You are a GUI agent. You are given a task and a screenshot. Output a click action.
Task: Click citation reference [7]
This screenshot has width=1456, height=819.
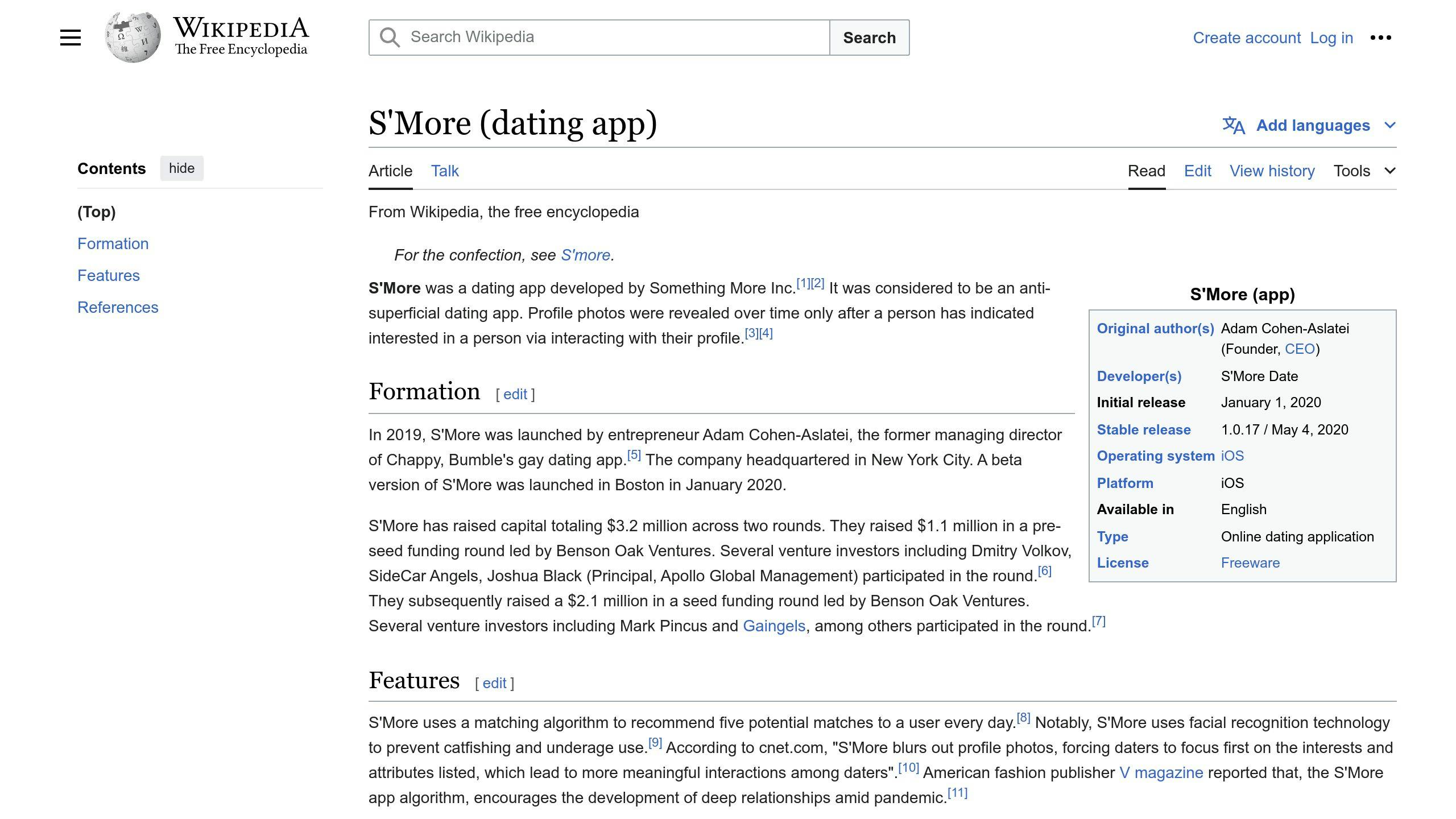[1099, 621]
